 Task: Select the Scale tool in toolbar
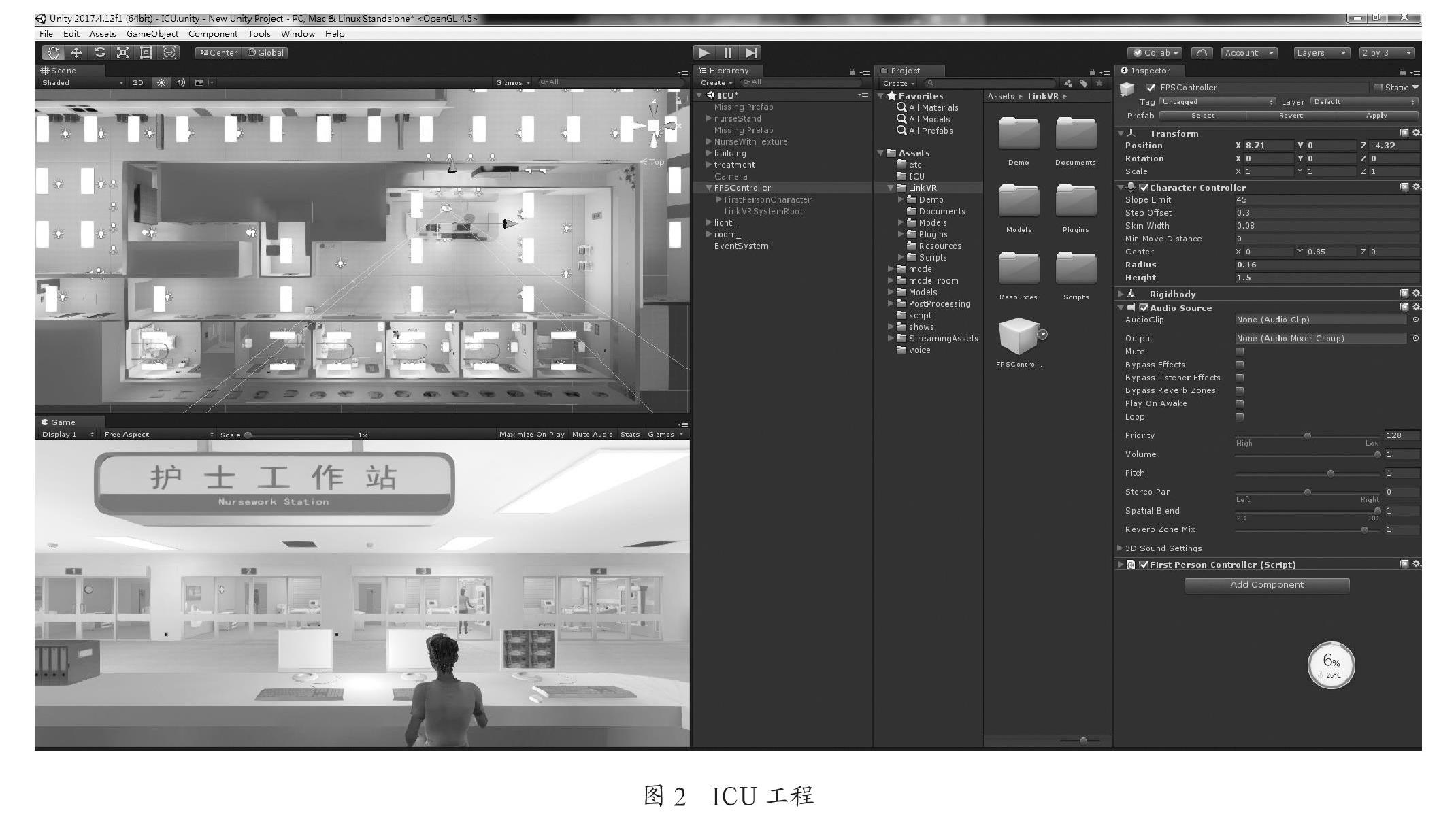123,52
